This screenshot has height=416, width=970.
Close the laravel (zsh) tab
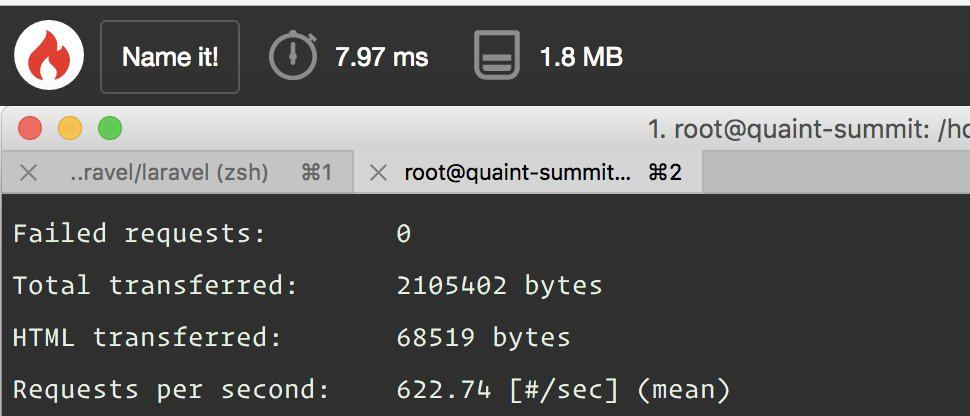coord(28,173)
